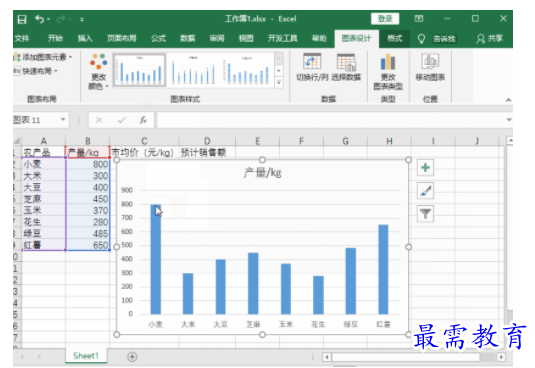Viewport: 535px width, 368px height.
Task: Expand the chart styles gallery
Action: click(x=279, y=82)
